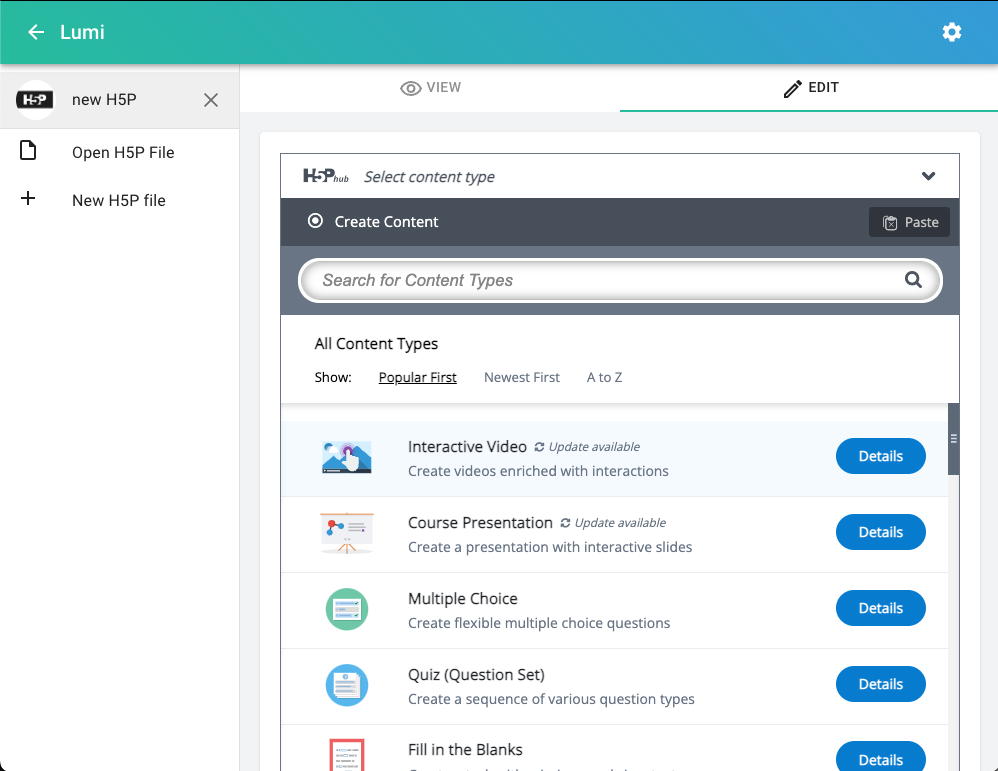Select the Create Content radio option
Screen dimensions: 998x771
tap(316, 222)
